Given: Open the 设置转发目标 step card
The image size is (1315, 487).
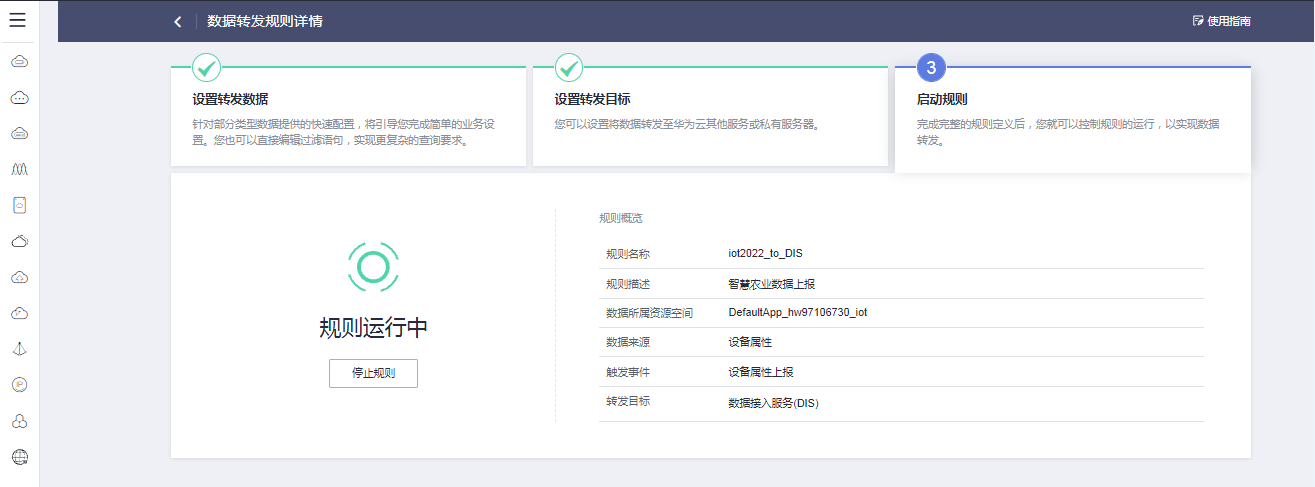Looking at the screenshot, I should (x=710, y=116).
